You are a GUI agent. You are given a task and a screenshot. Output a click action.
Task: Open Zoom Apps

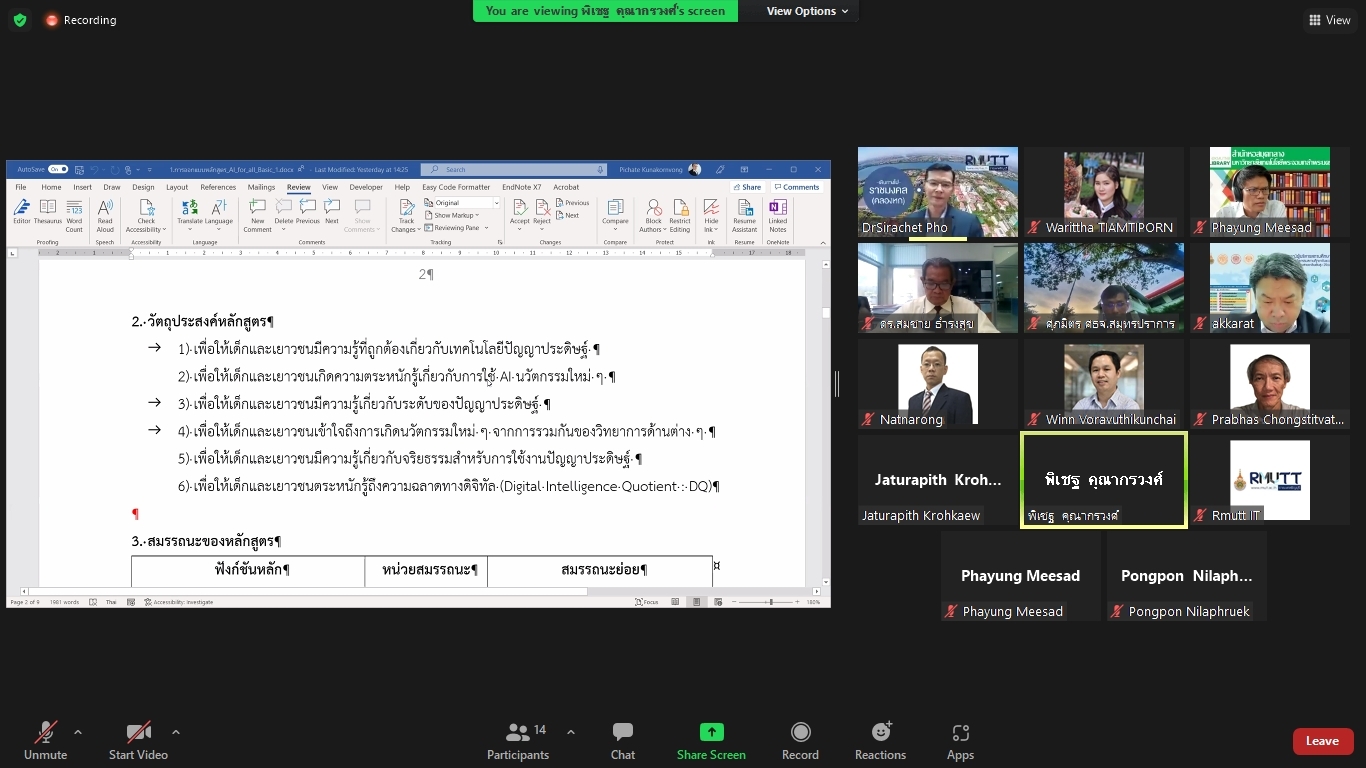[960, 741]
